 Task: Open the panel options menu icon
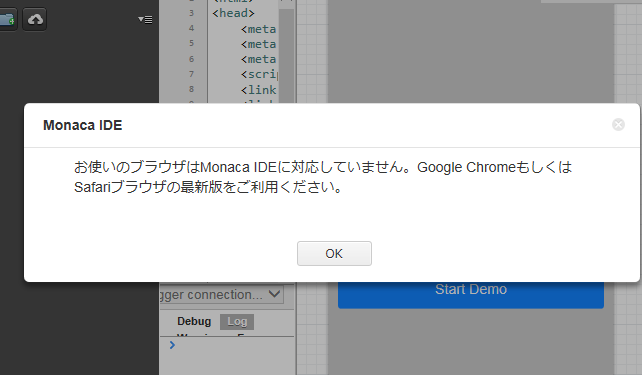pos(145,19)
